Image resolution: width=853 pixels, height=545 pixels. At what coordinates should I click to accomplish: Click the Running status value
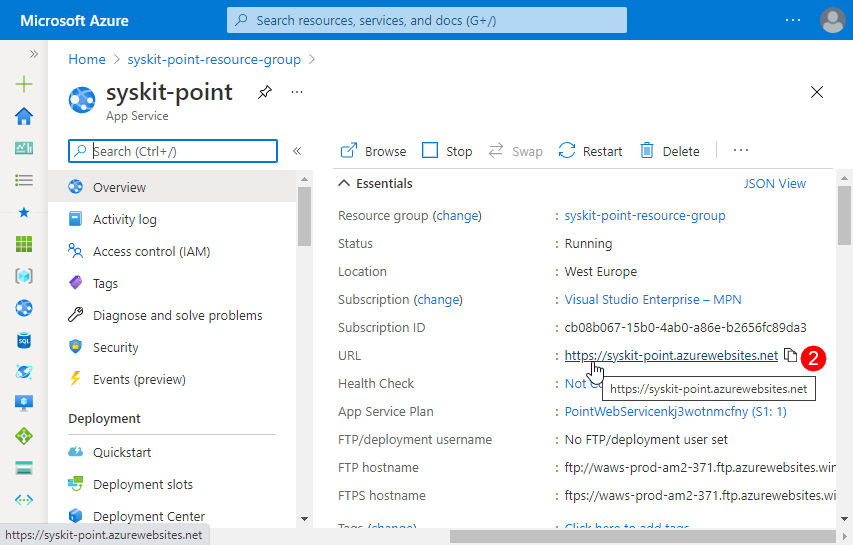click(x=588, y=243)
